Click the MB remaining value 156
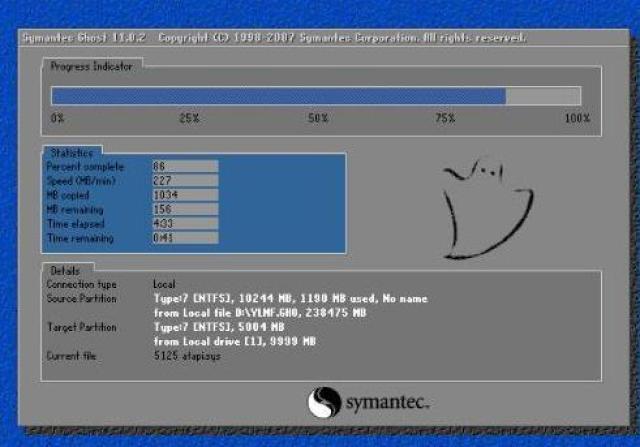 click(x=185, y=209)
